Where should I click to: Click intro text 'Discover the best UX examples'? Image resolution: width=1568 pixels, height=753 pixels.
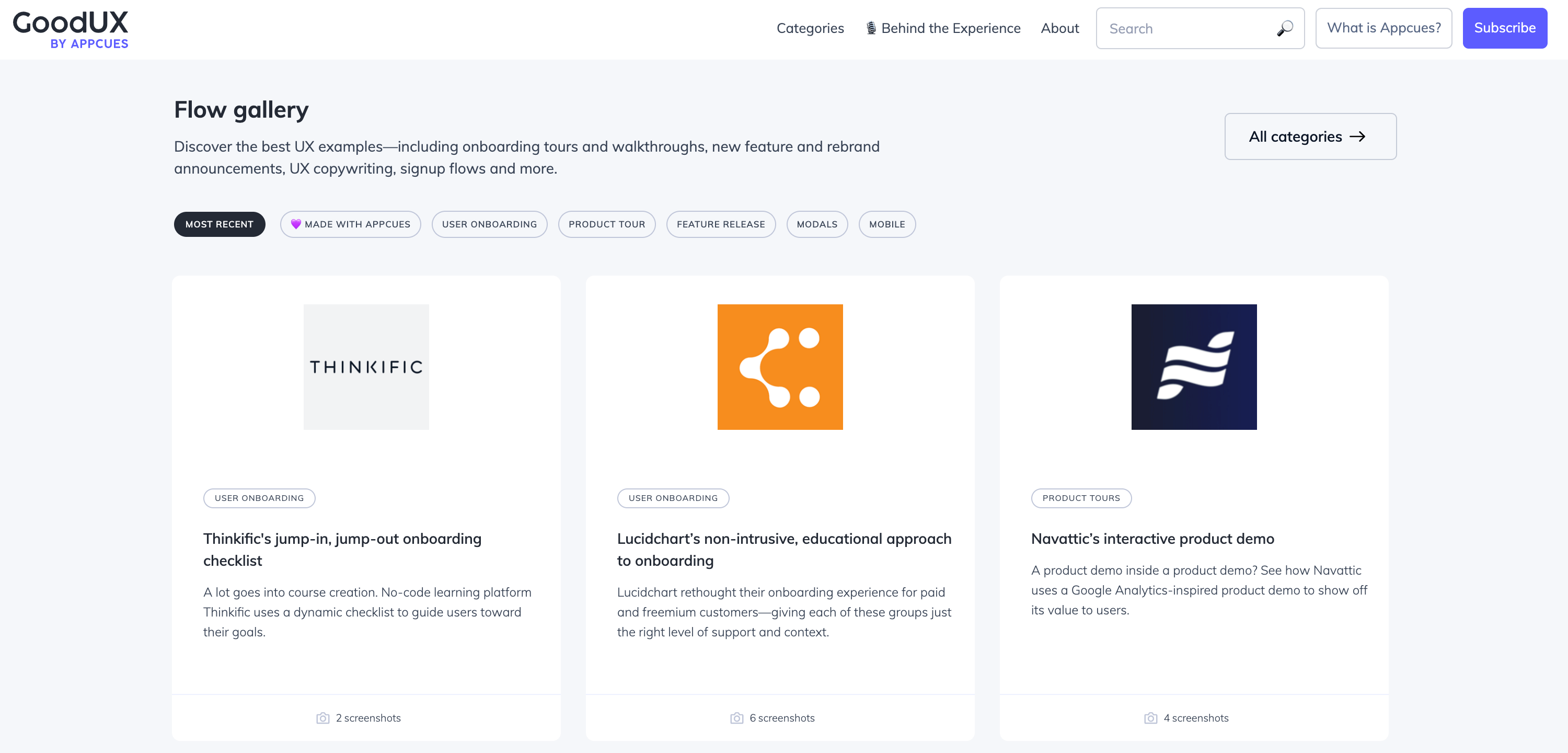point(526,158)
